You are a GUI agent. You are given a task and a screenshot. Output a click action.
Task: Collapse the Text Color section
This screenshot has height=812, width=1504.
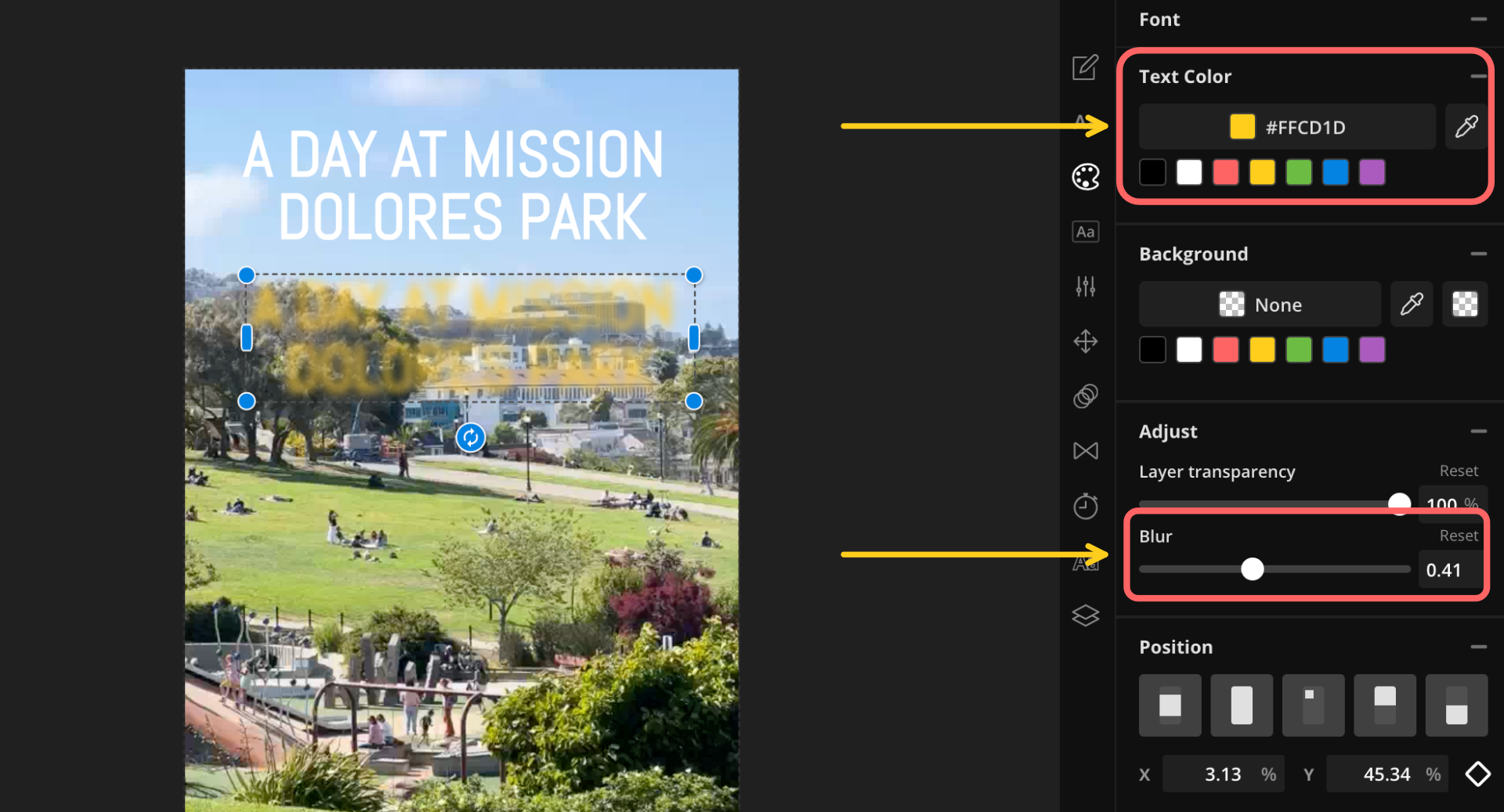pos(1479,76)
